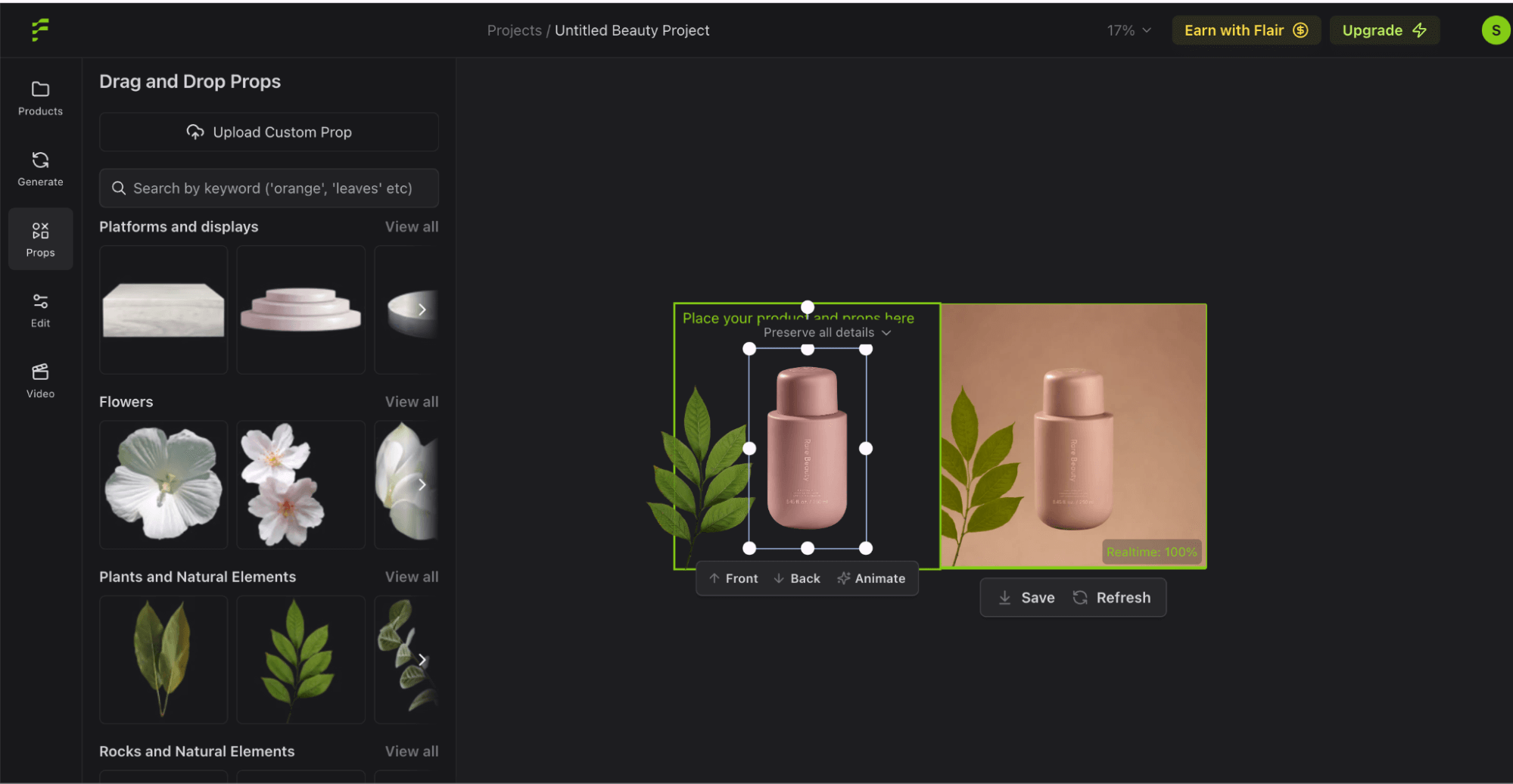Viewport: 1513px width, 784px height.
Task: Click the Upgrade button
Action: (1384, 30)
